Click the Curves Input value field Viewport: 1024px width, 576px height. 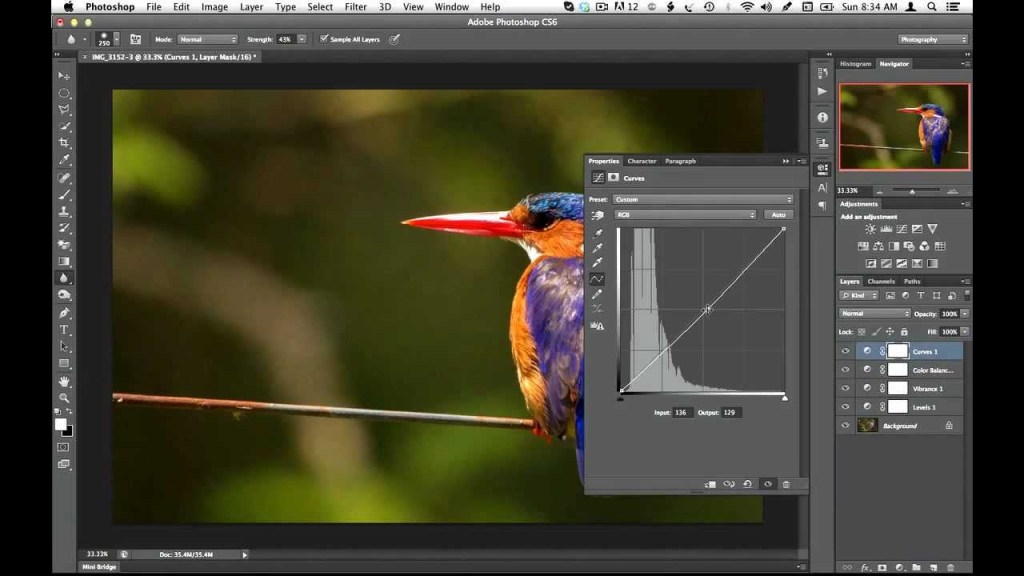(683, 412)
